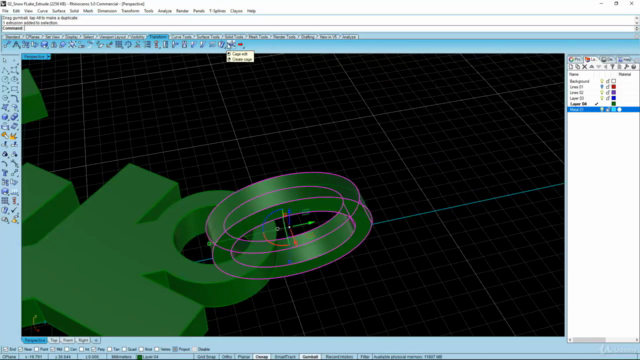
Task: Select the pointer arrow tool in left sidebar
Action: pos(5,60)
